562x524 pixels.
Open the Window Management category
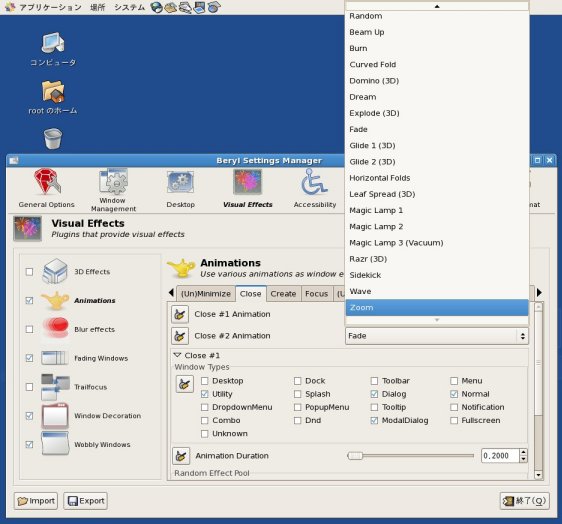tap(113, 190)
